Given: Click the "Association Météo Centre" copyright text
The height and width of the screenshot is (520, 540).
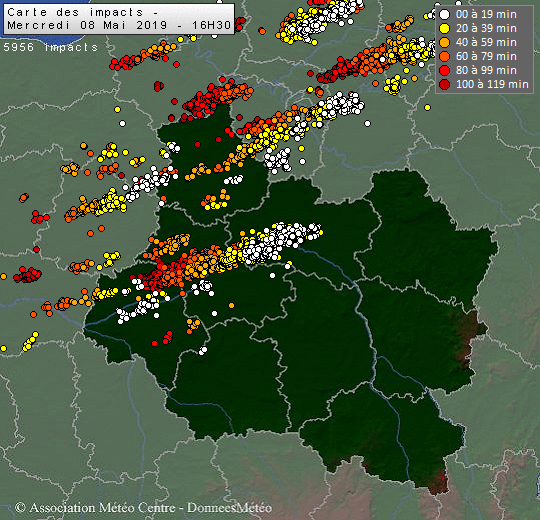Looking at the screenshot, I should (102, 508).
